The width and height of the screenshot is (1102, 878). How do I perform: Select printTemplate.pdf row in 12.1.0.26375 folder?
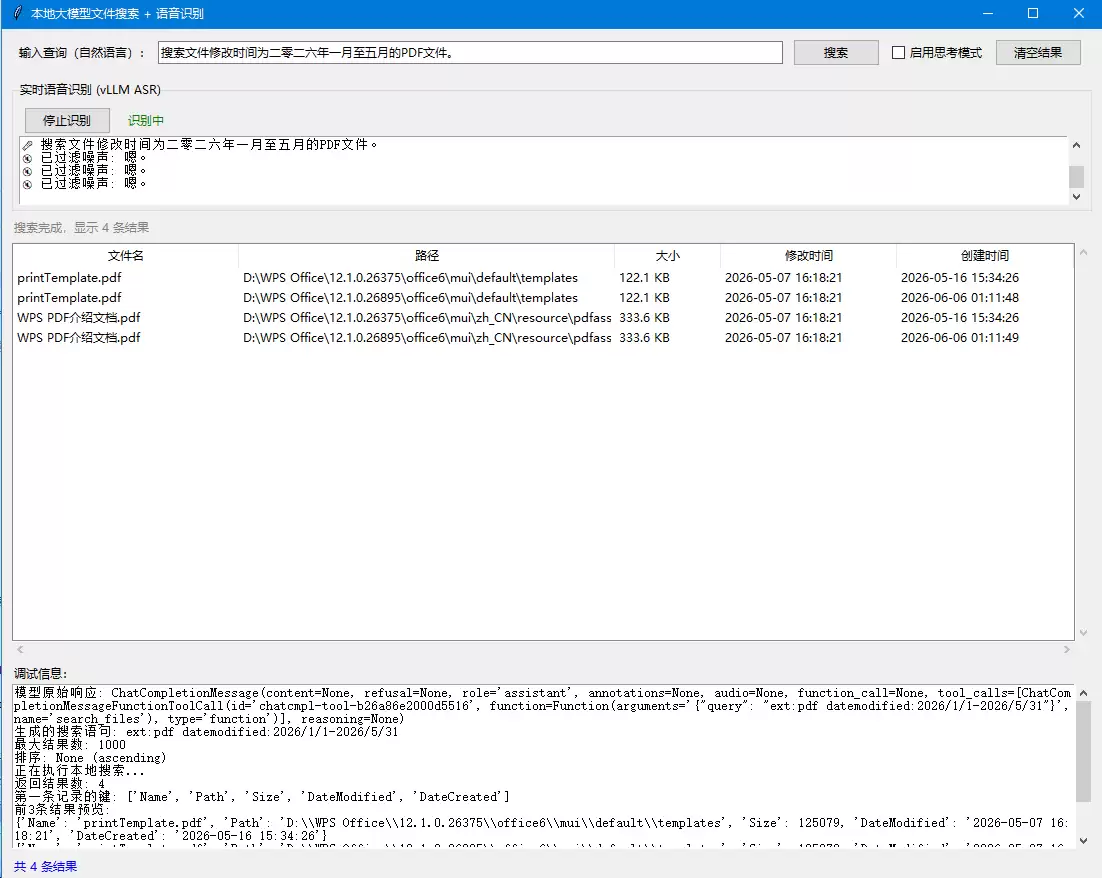(x=543, y=278)
